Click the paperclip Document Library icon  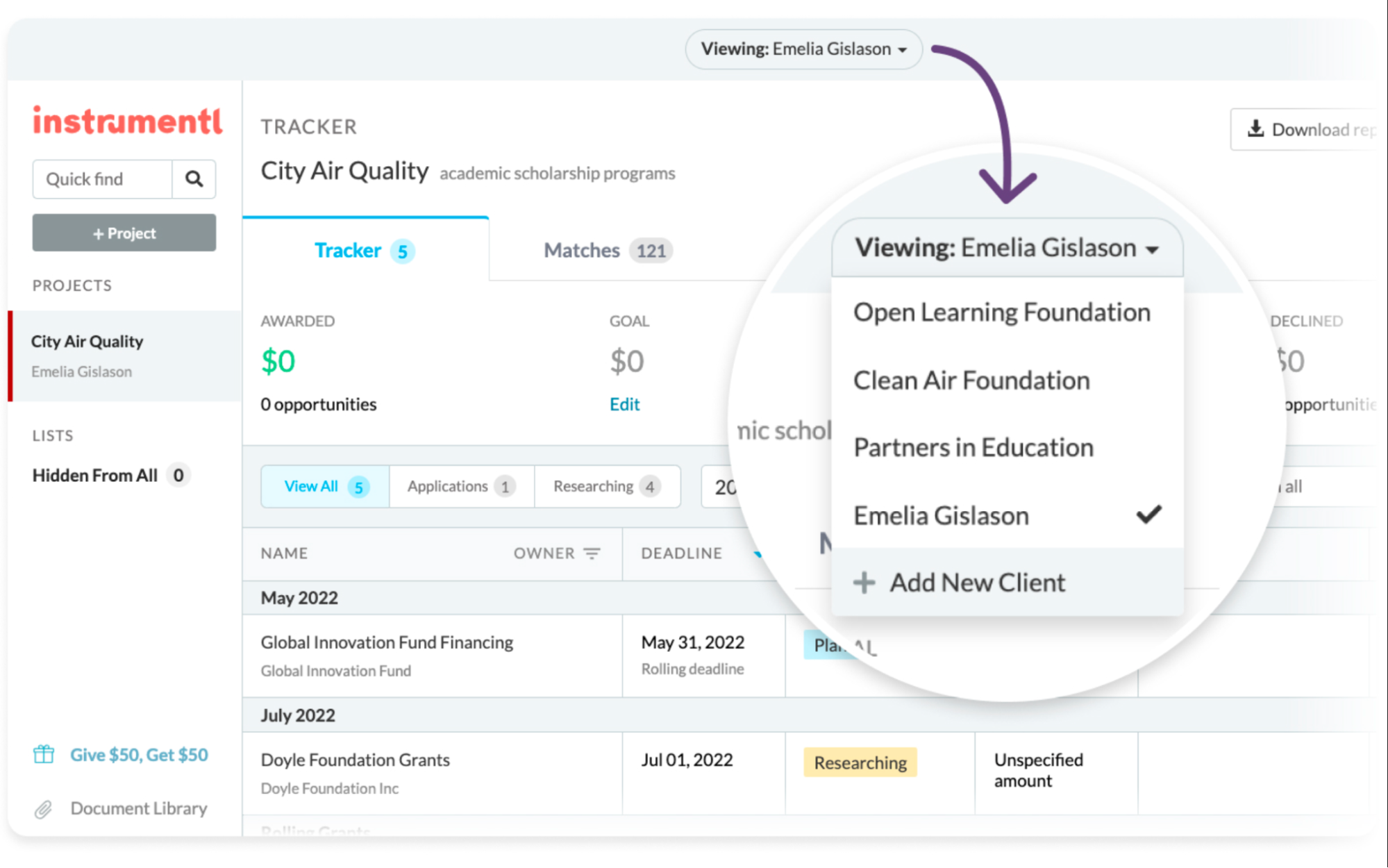pyautogui.click(x=44, y=809)
